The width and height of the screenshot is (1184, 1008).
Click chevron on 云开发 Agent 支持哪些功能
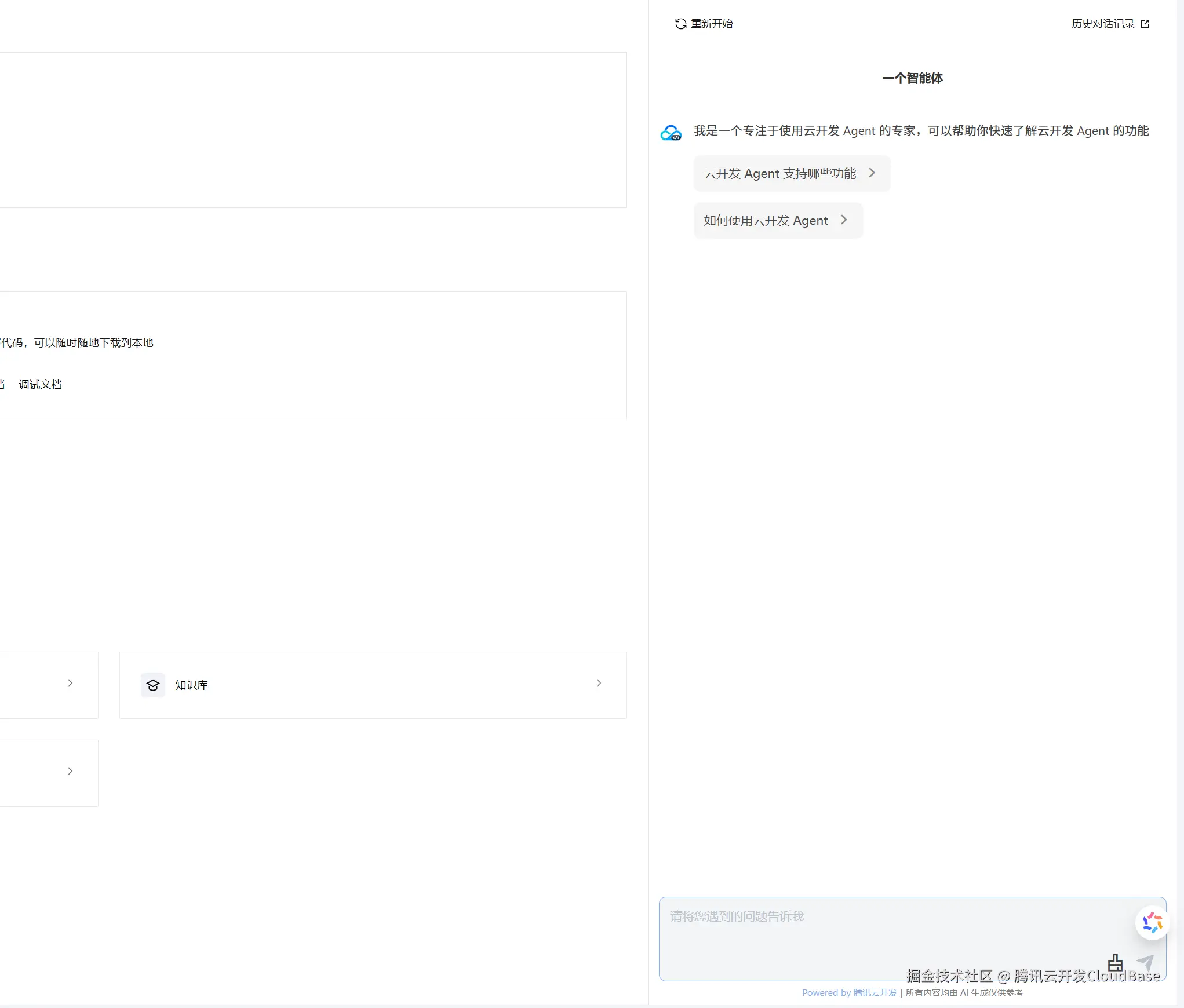point(872,173)
